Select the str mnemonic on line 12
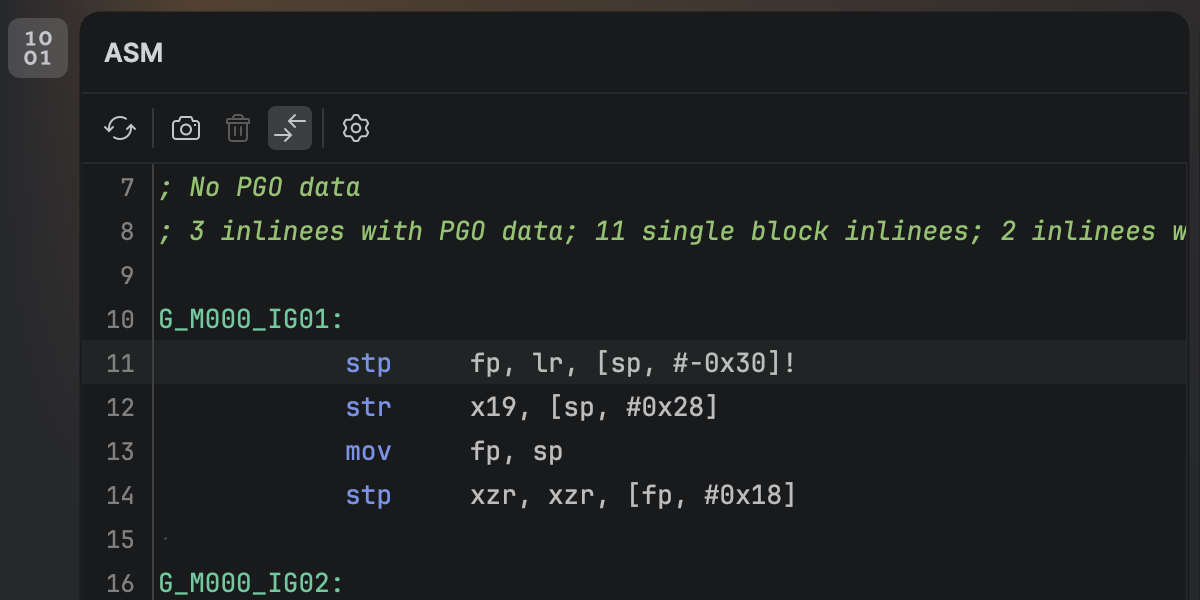The image size is (1200, 600). pyautogui.click(x=368, y=407)
